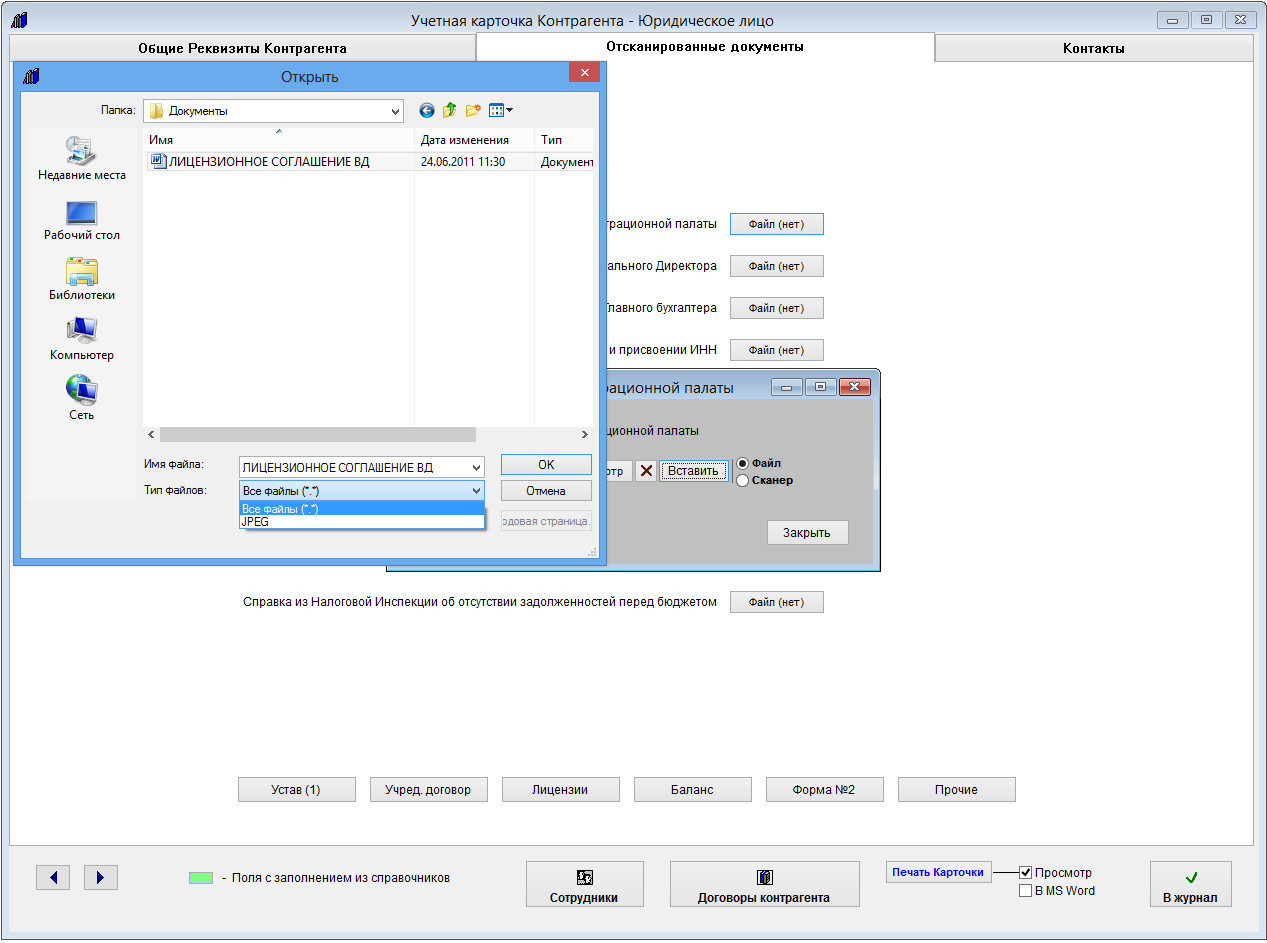
Task: Open the Сотрудники window
Action: tap(584, 885)
